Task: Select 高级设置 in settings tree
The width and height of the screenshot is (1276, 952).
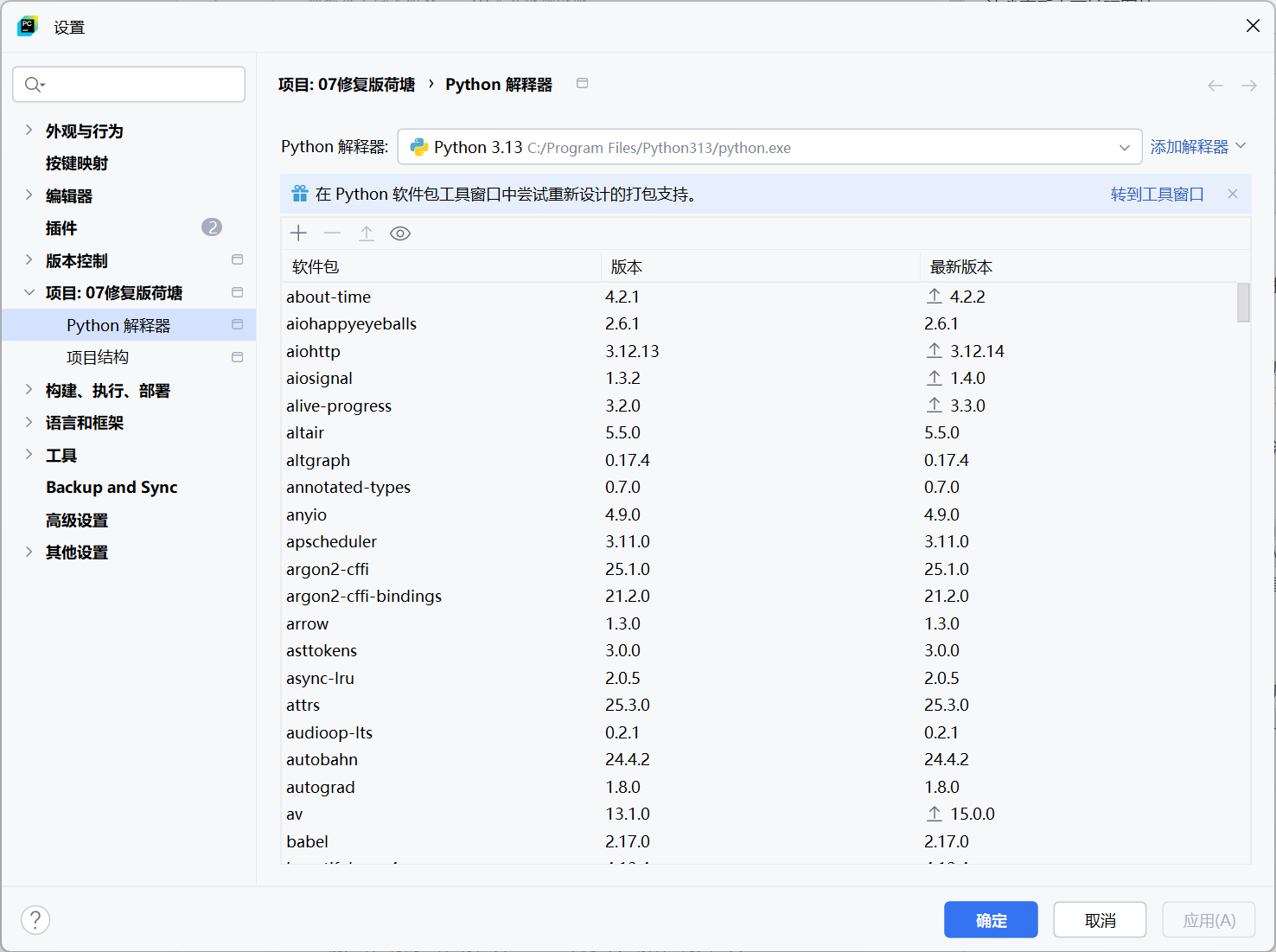Action: click(x=77, y=520)
